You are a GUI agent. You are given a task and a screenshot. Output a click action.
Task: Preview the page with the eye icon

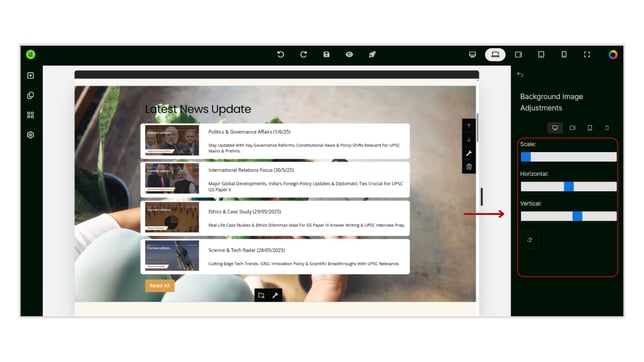click(350, 54)
